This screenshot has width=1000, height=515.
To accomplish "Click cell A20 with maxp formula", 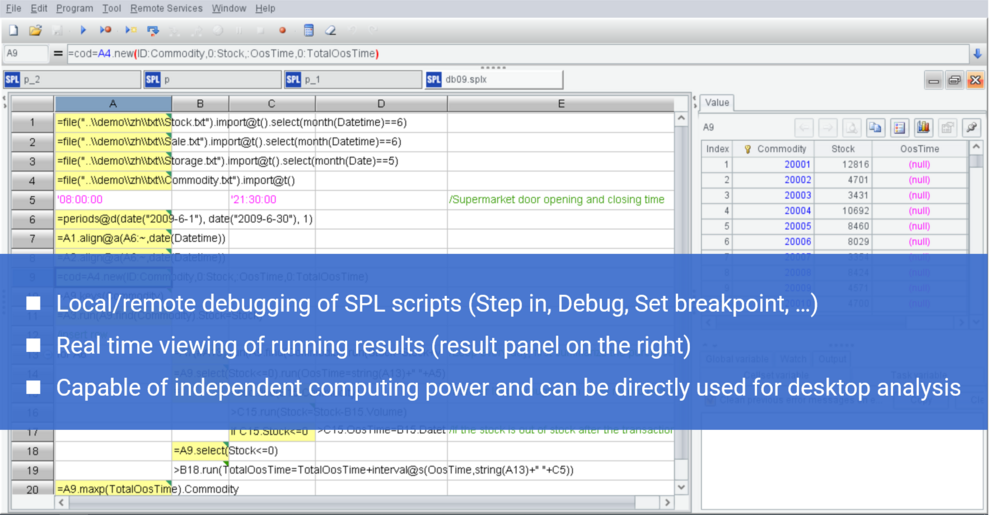I will click(113, 489).
